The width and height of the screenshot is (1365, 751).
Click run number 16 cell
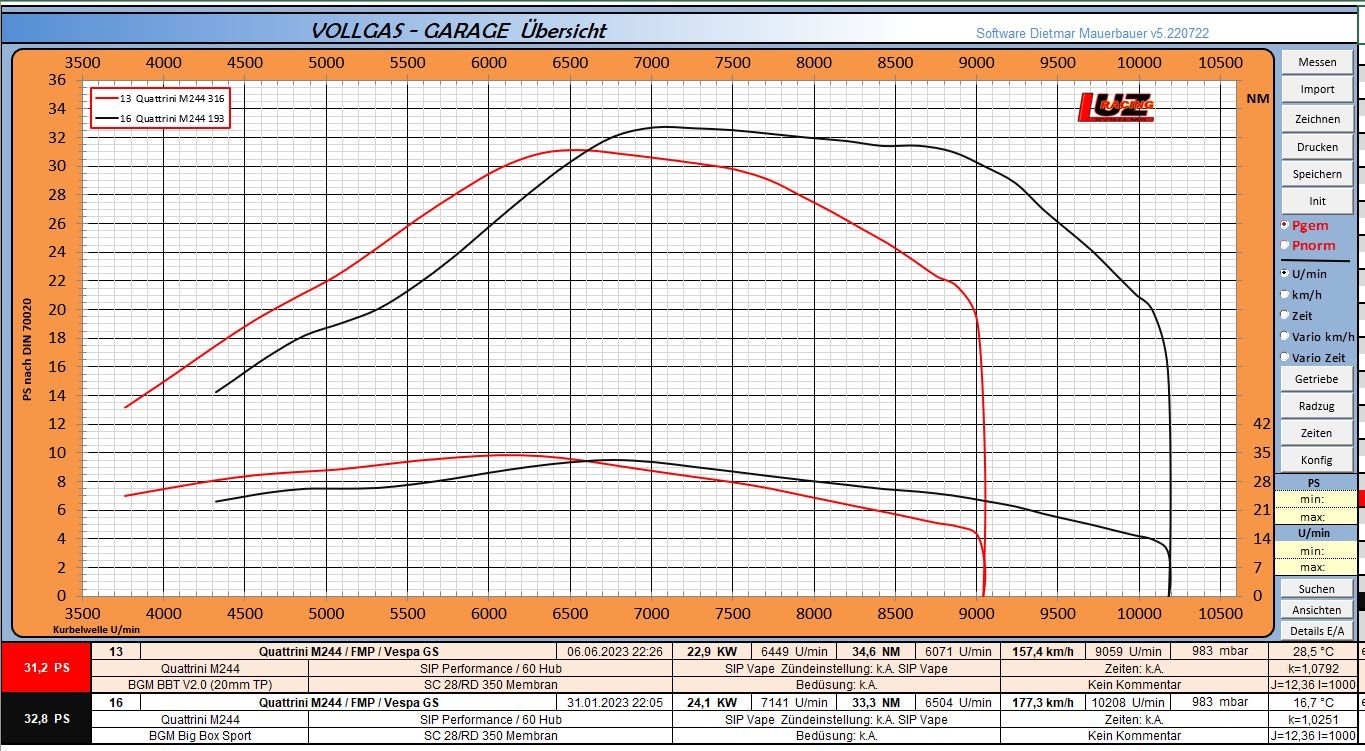(116, 703)
